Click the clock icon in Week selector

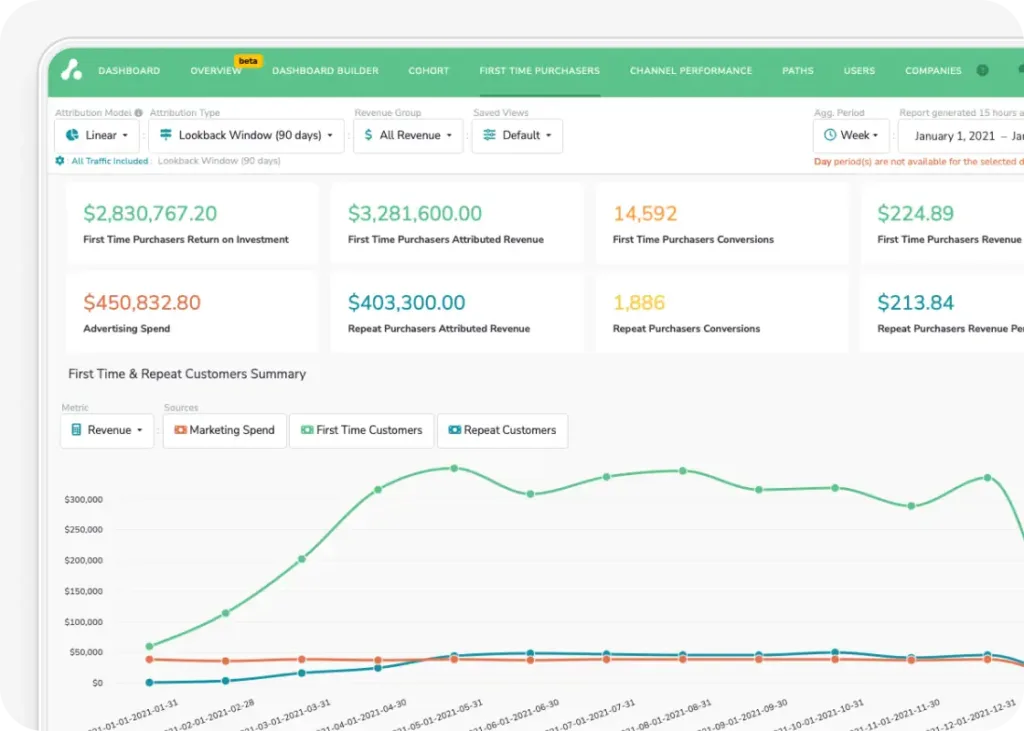coord(830,135)
